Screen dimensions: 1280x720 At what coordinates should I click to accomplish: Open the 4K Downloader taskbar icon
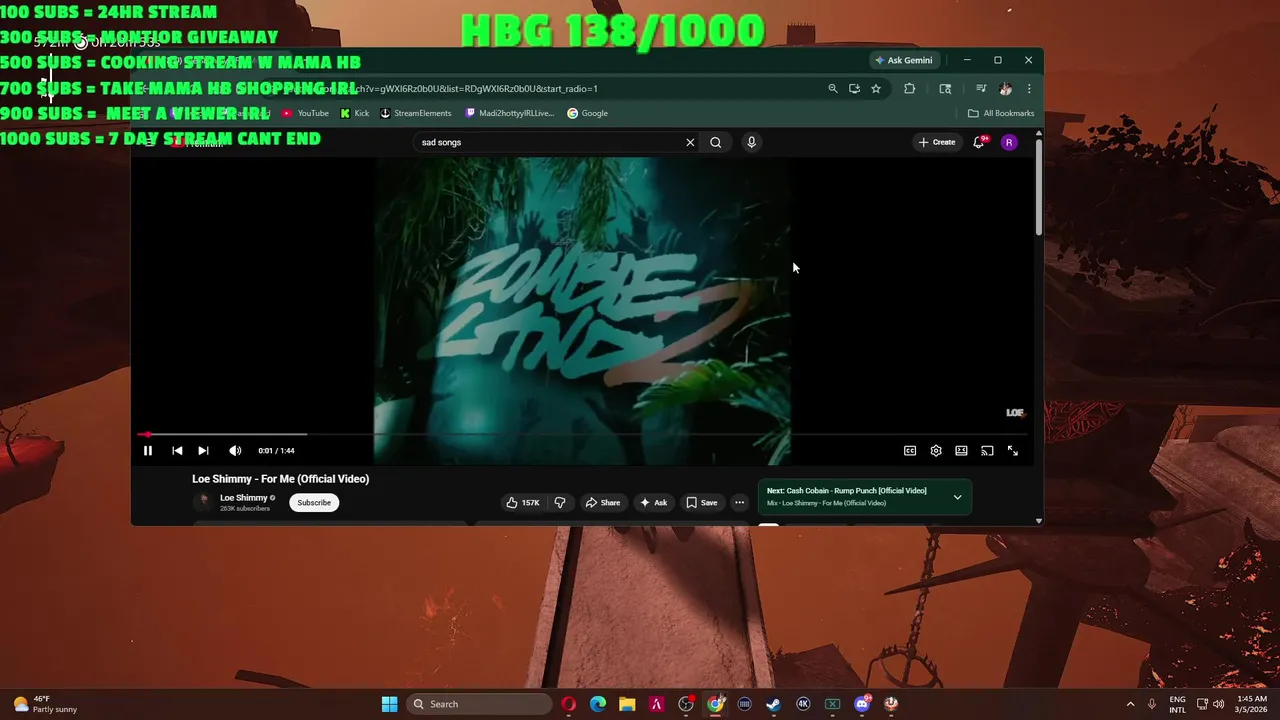803,704
